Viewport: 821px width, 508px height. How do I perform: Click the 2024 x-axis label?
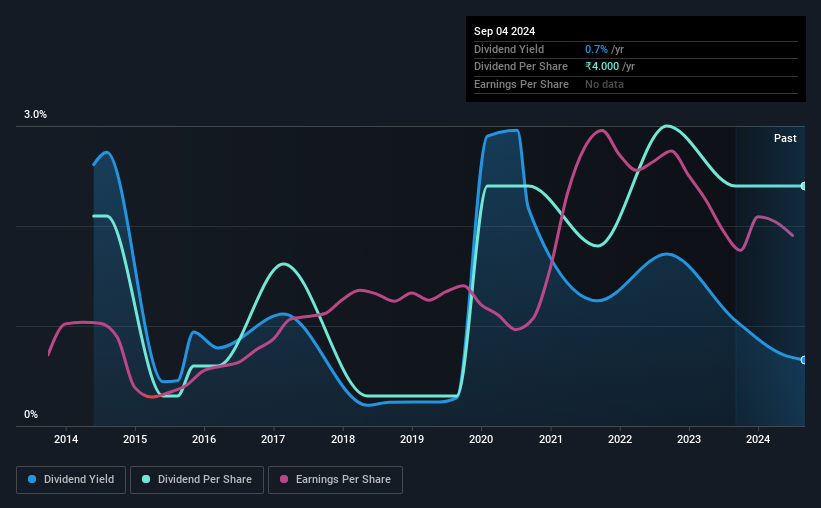[758, 439]
